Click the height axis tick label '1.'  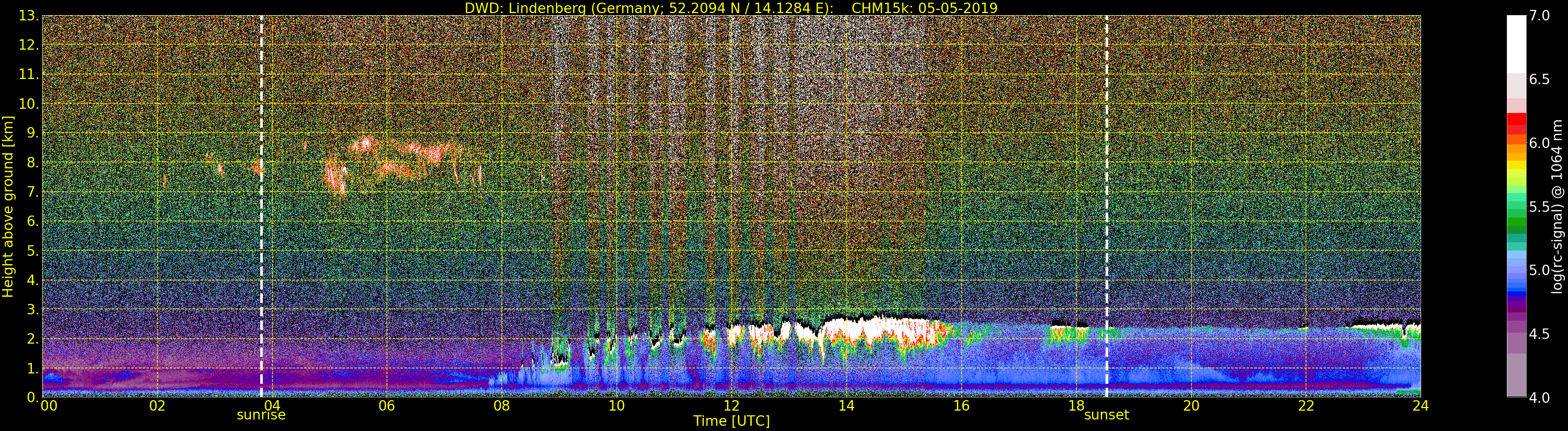pos(32,368)
